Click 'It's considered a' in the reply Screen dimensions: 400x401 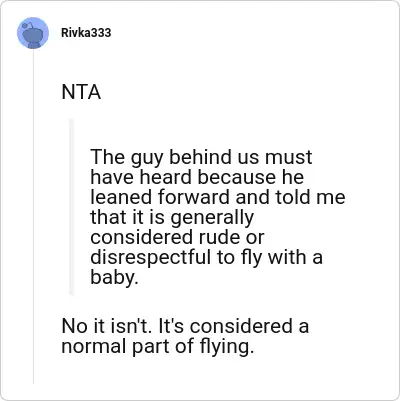pos(233,326)
